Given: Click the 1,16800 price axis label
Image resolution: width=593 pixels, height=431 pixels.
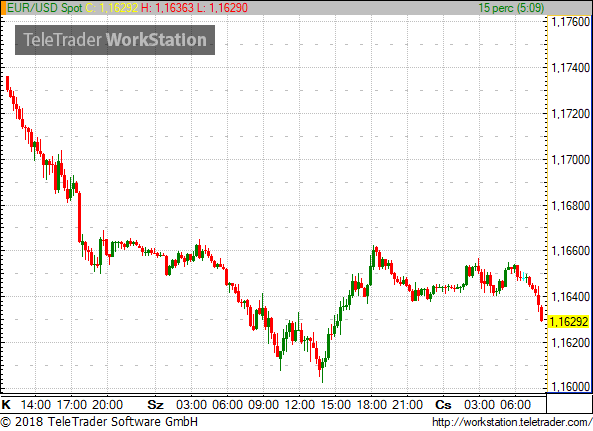Looking at the screenshot, I should click(x=570, y=206).
